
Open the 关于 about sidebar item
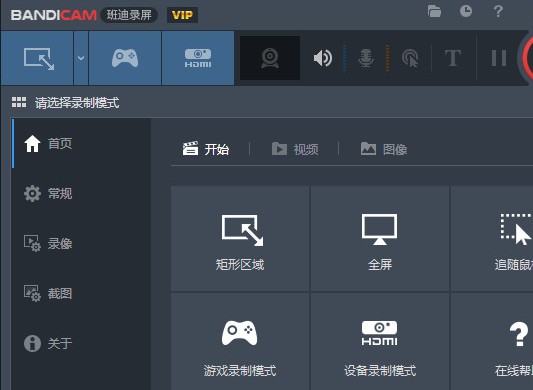pyautogui.click(x=82, y=343)
